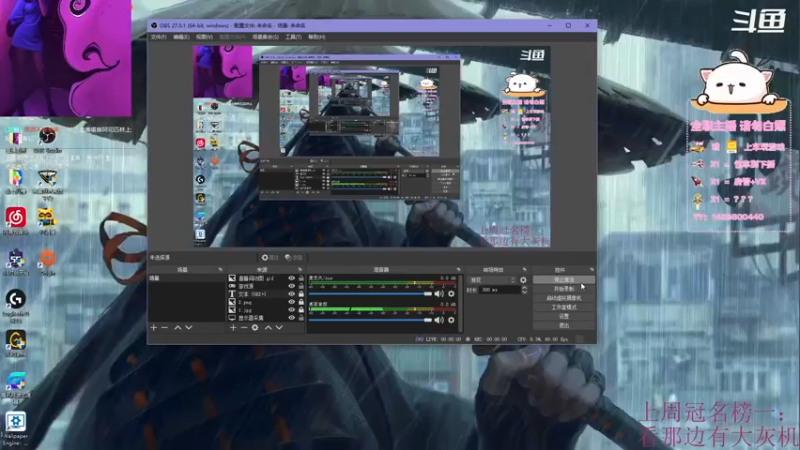Toggle visibility of the 显示器采集 source
The height and width of the screenshot is (450, 800).
291,318
